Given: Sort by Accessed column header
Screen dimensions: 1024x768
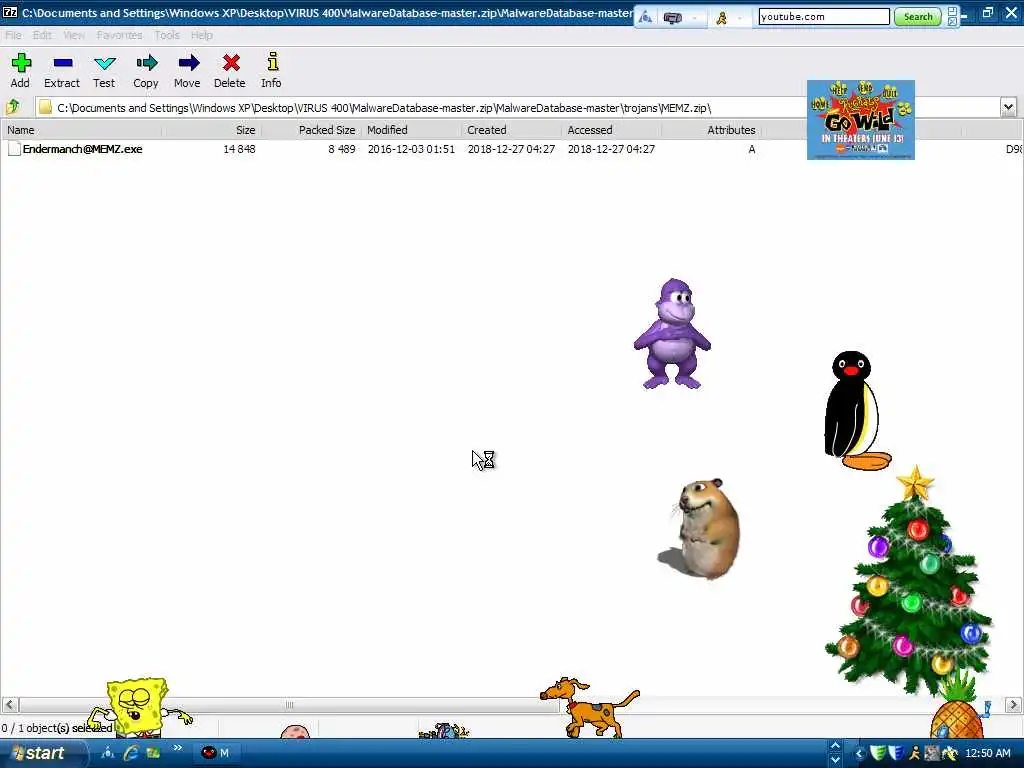Looking at the screenshot, I should click(611, 130).
